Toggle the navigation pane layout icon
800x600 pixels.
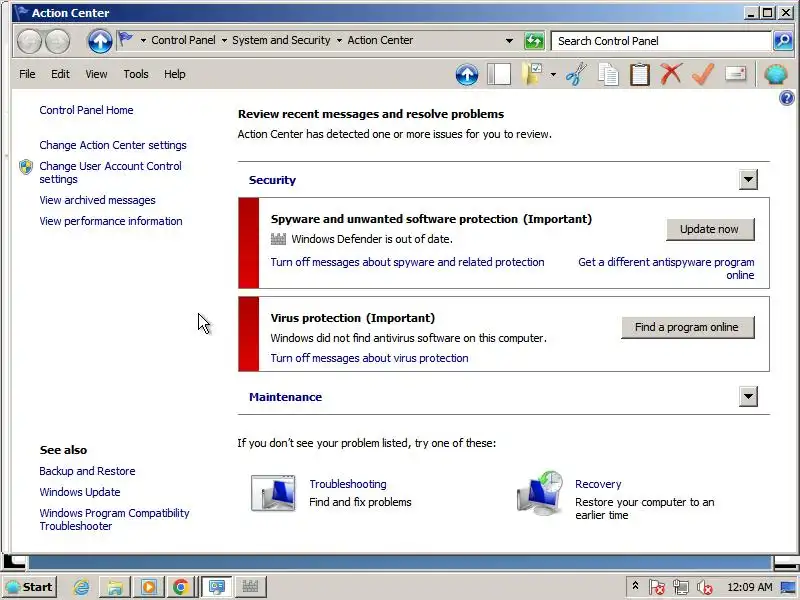498,74
